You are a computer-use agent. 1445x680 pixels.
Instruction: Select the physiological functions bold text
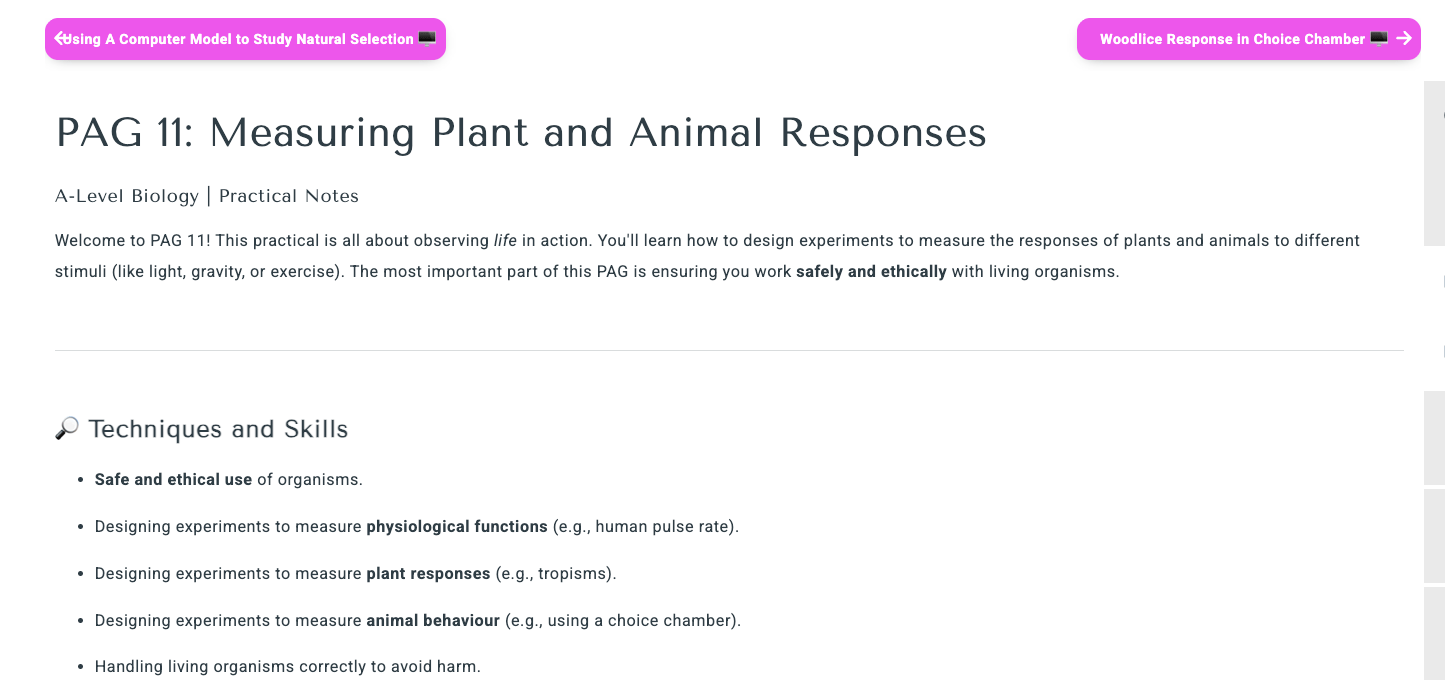456,526
